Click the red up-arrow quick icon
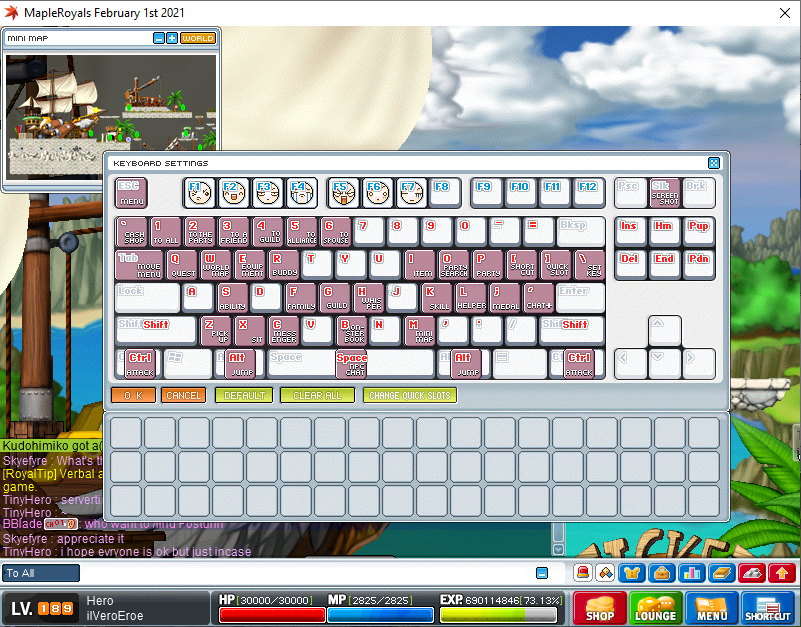 coord(782,573)
